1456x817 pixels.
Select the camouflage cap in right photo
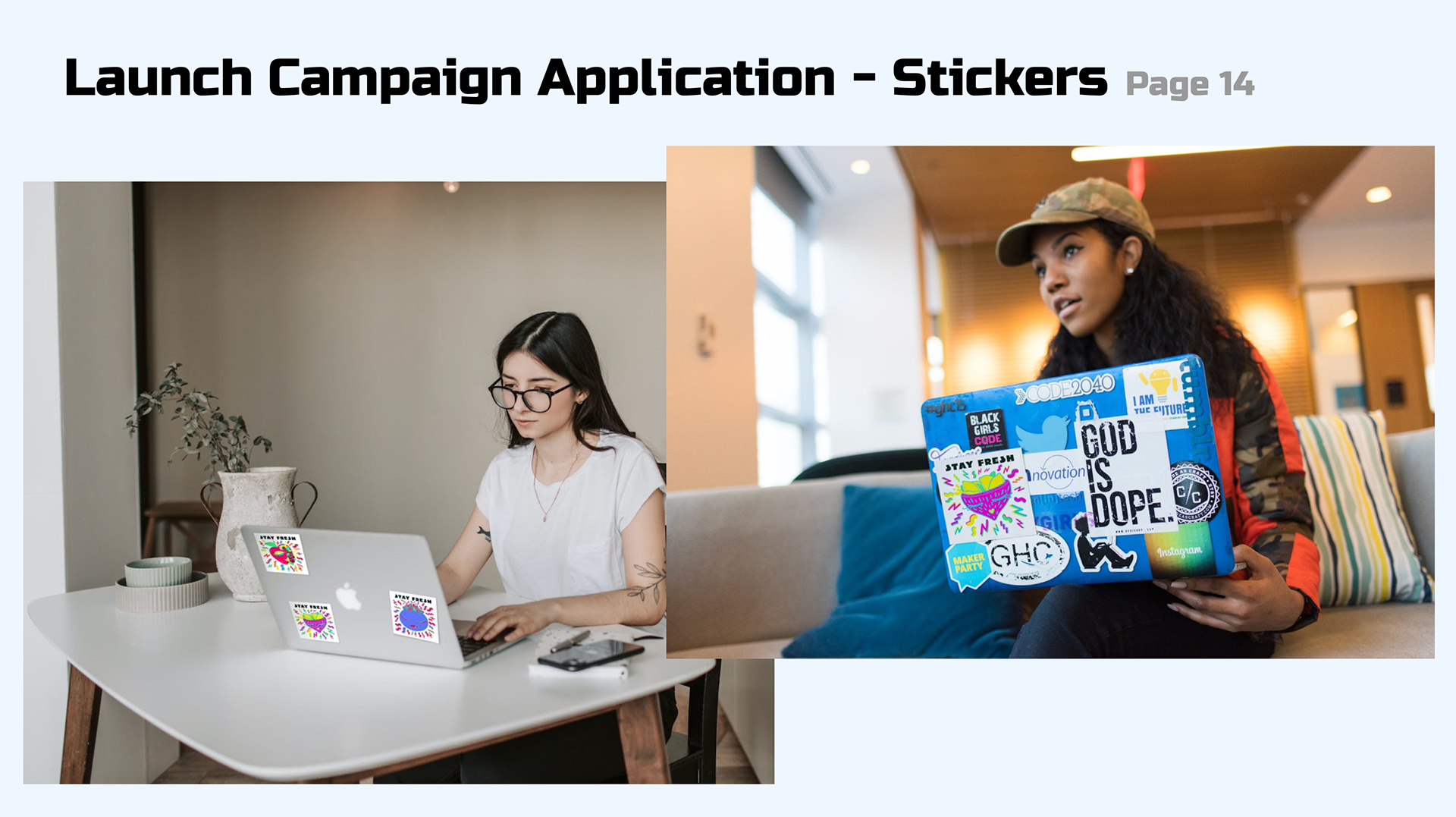[1075, 218]
